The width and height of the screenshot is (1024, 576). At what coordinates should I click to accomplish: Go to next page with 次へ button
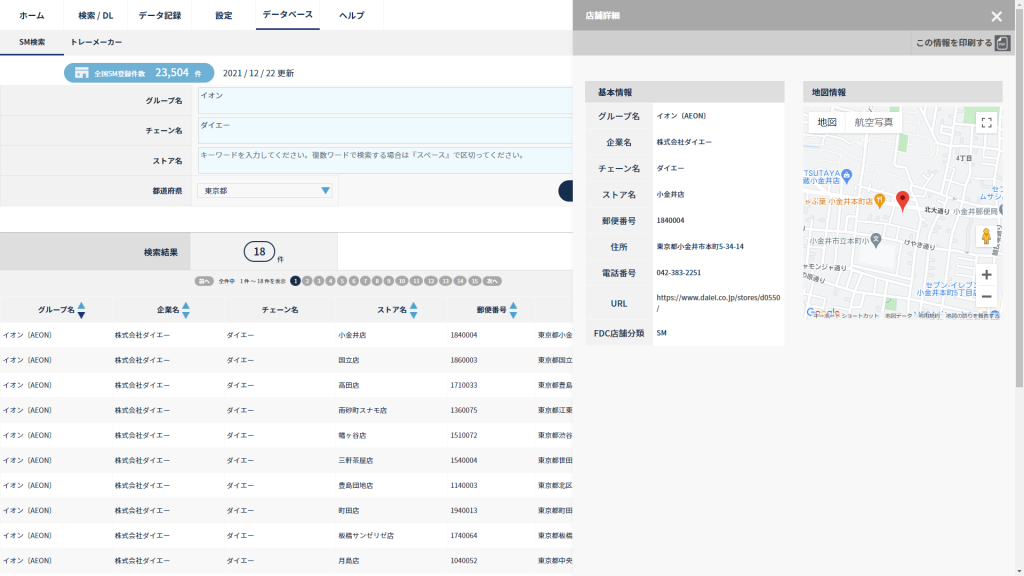point(492,281)
